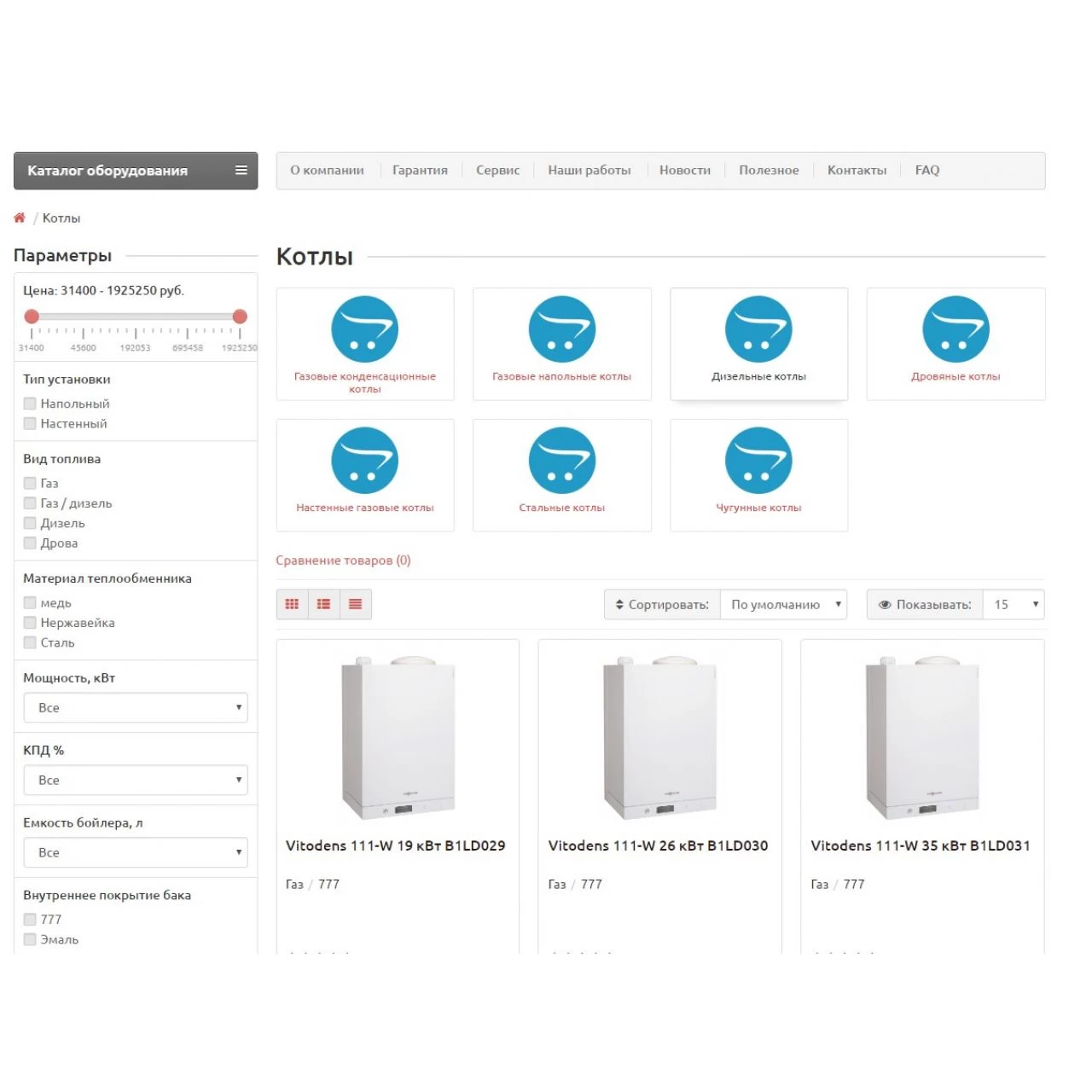Screen dimensions: 1092x1092
Task: Click the Vitodens 26 кВт boiler image
Action: [x=659, y=738]
